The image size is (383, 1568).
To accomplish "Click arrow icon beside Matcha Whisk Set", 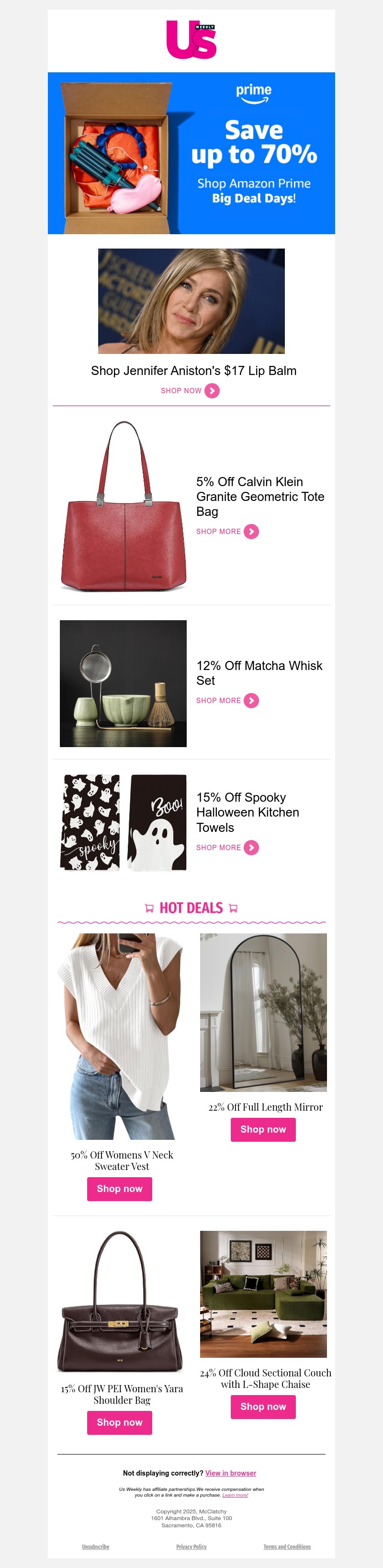I will (x=251, y=701).
